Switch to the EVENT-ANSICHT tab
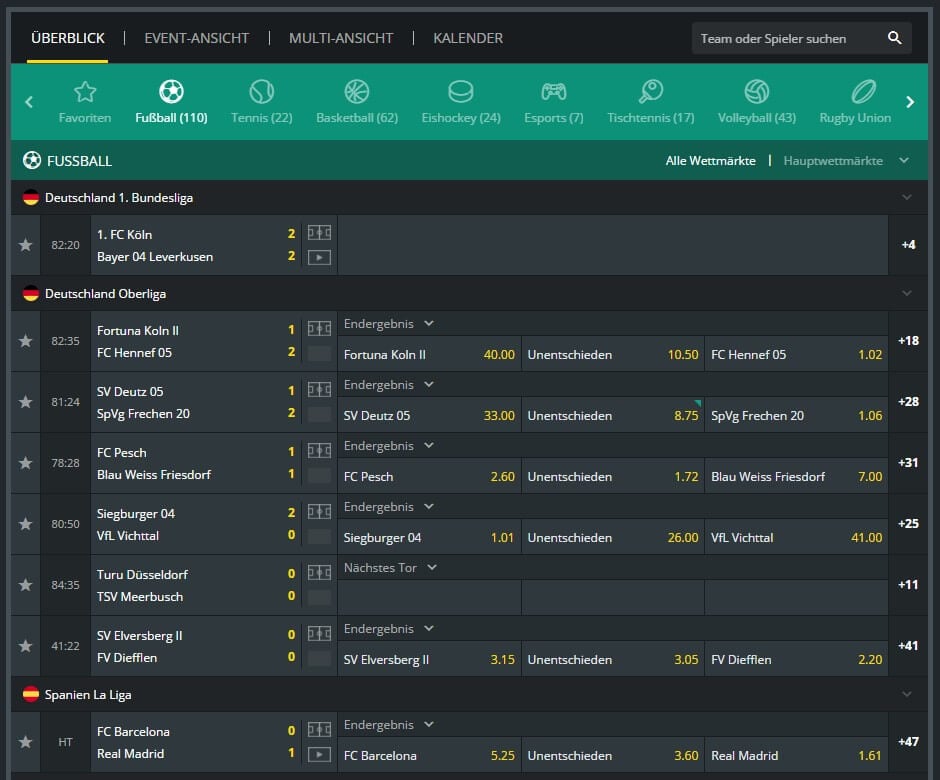This screenshot has width=940, height=780. 197,38
